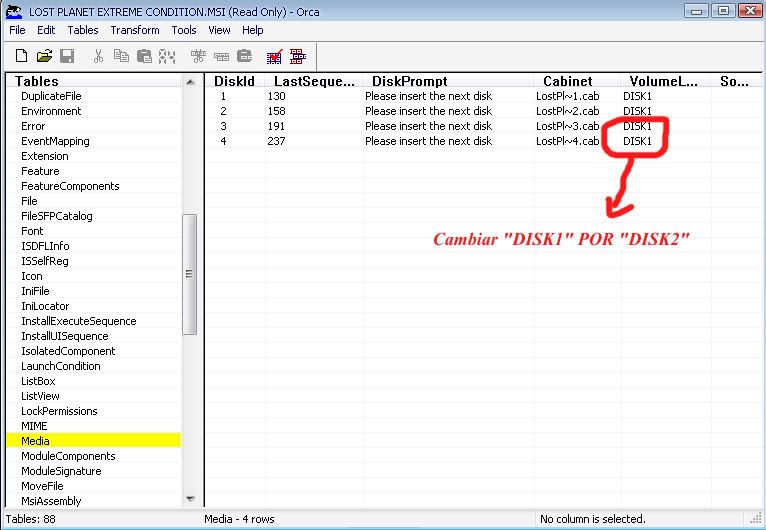
Task: Click the LostPl~1.cab cabinet cell
Action: tap(568, 96)
